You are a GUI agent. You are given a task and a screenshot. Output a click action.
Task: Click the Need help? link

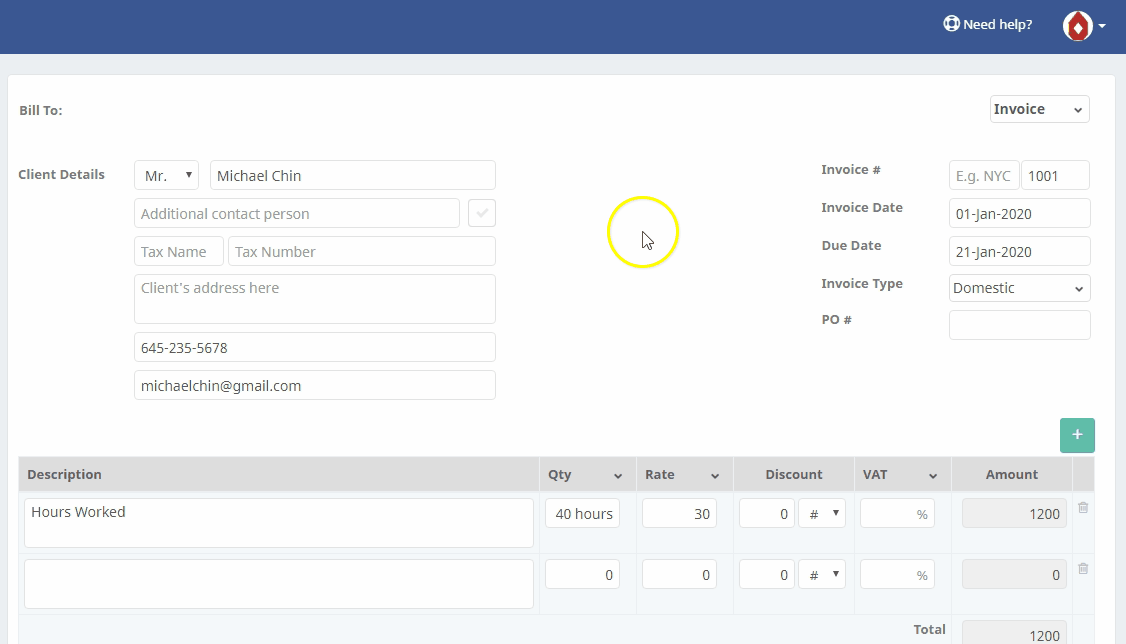[988, 24]
